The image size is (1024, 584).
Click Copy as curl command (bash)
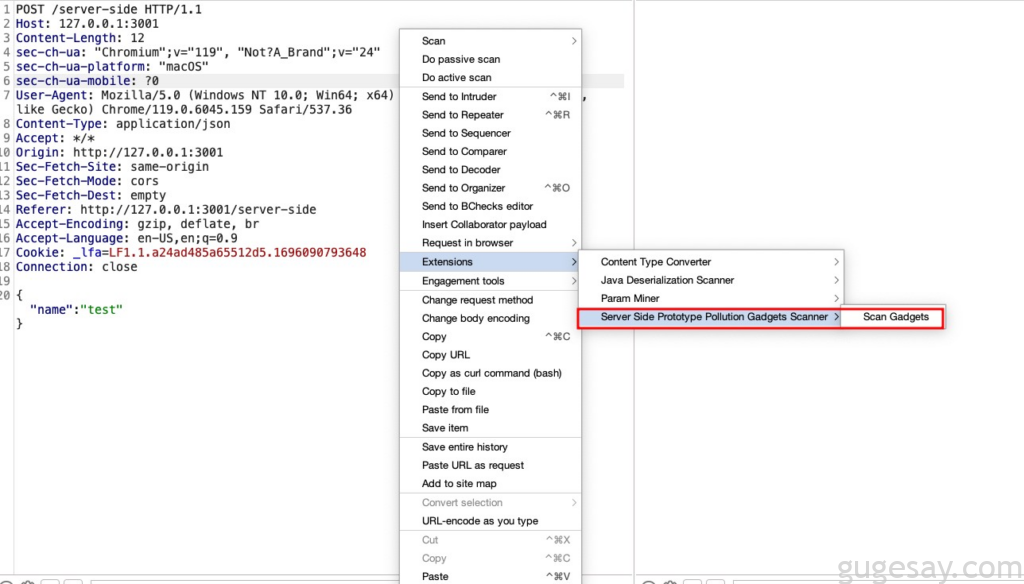[x=491, y=373]
